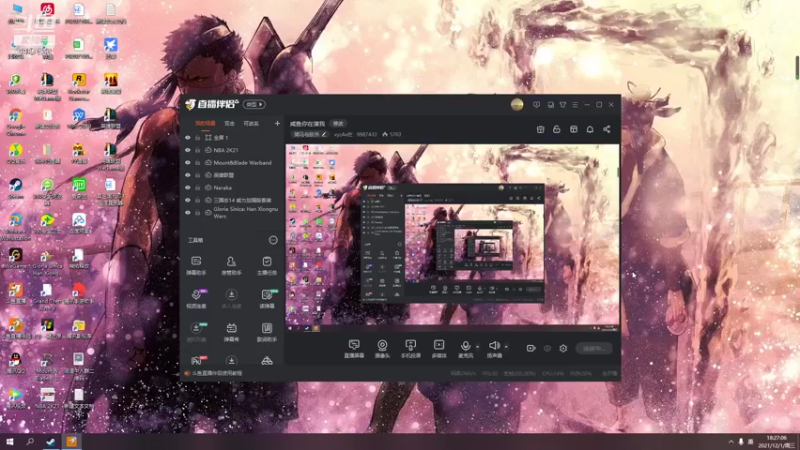
Task: Click the PK tool icon
Action: coord(196,360)
